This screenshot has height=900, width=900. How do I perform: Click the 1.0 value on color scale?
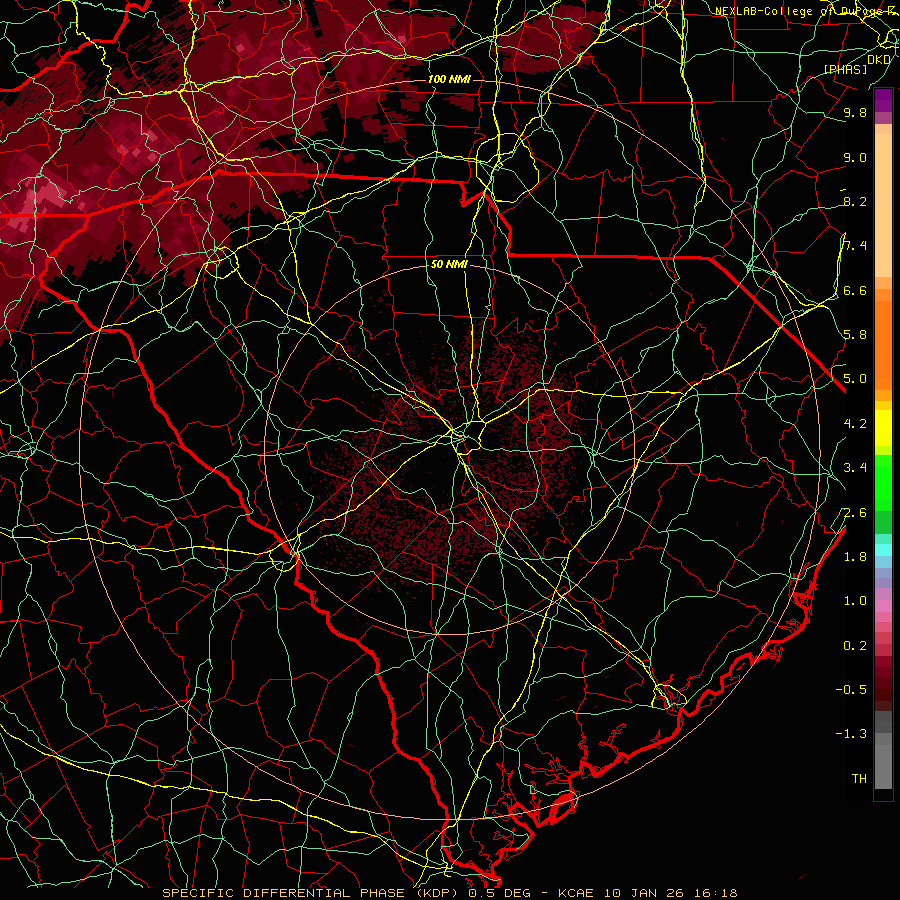(x=855, y=601)
